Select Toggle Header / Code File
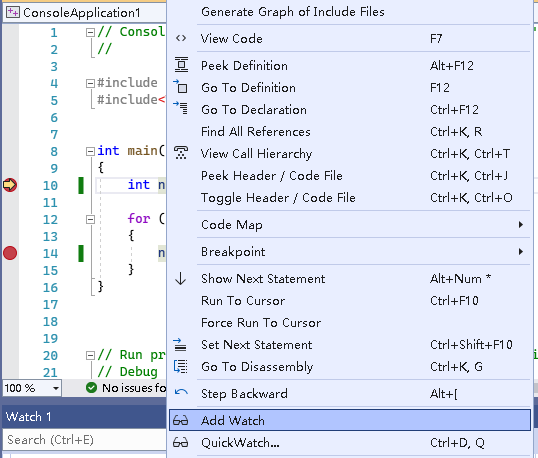The image size is (538, 458). pos(350,197)
